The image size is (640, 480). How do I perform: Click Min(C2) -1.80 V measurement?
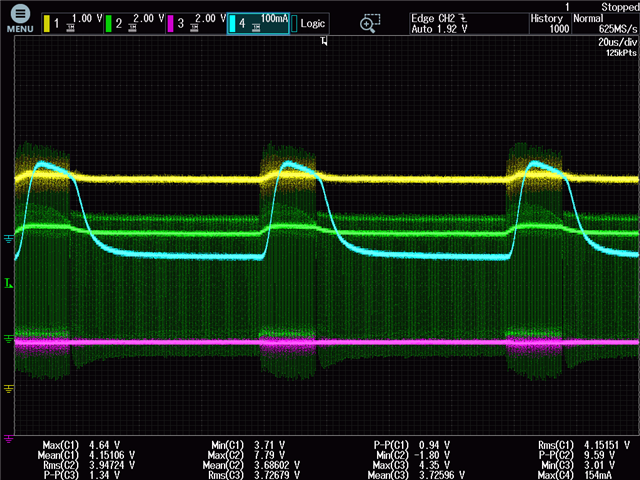click(x=413, y=455)
